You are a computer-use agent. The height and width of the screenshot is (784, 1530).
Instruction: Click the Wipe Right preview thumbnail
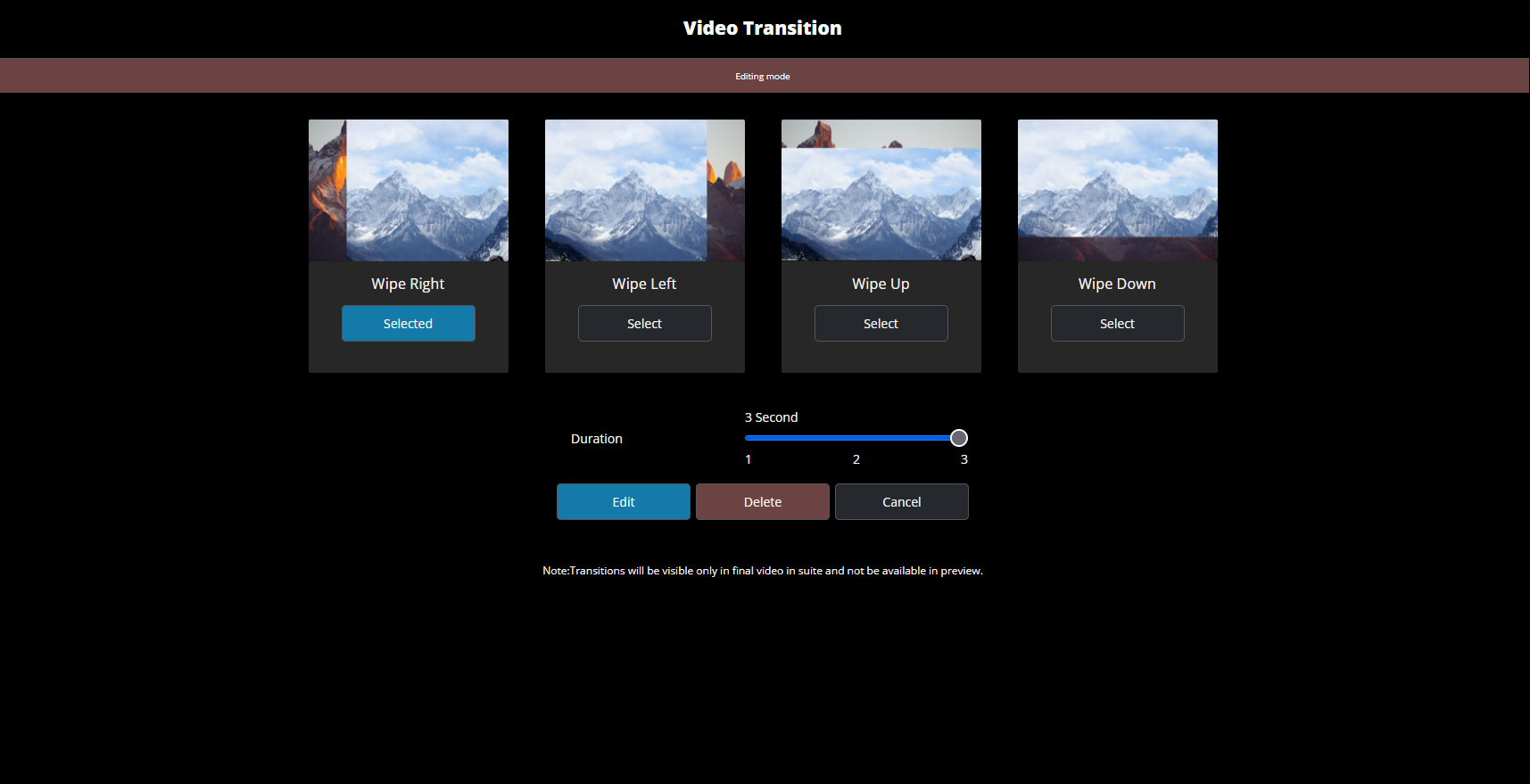(408, 190)
